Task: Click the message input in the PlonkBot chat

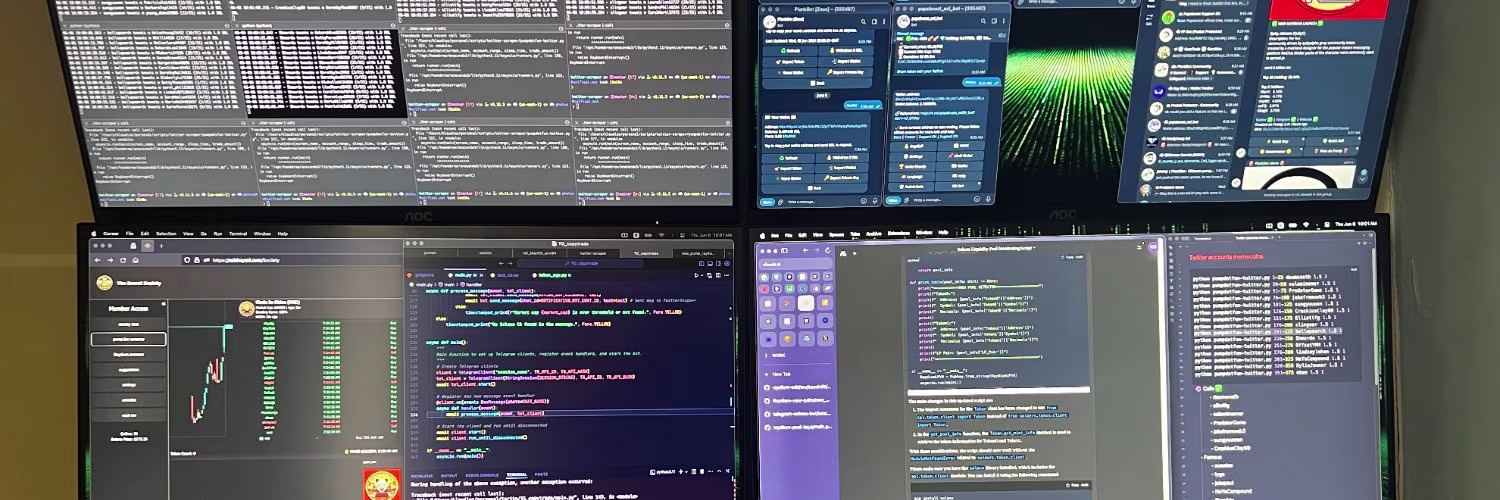Action: click(824, 201)
